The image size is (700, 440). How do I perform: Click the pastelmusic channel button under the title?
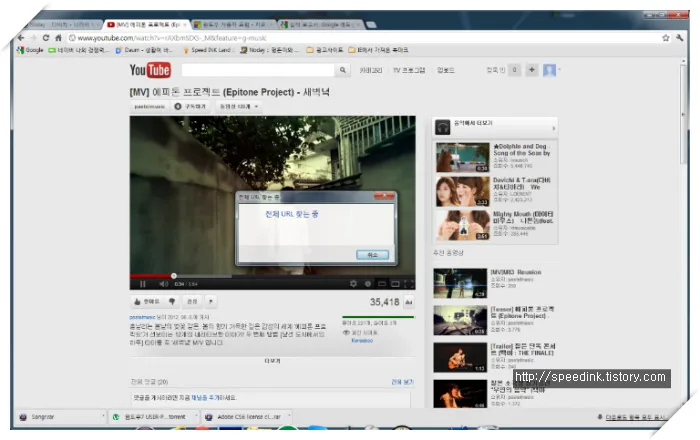tap(150, 107)
